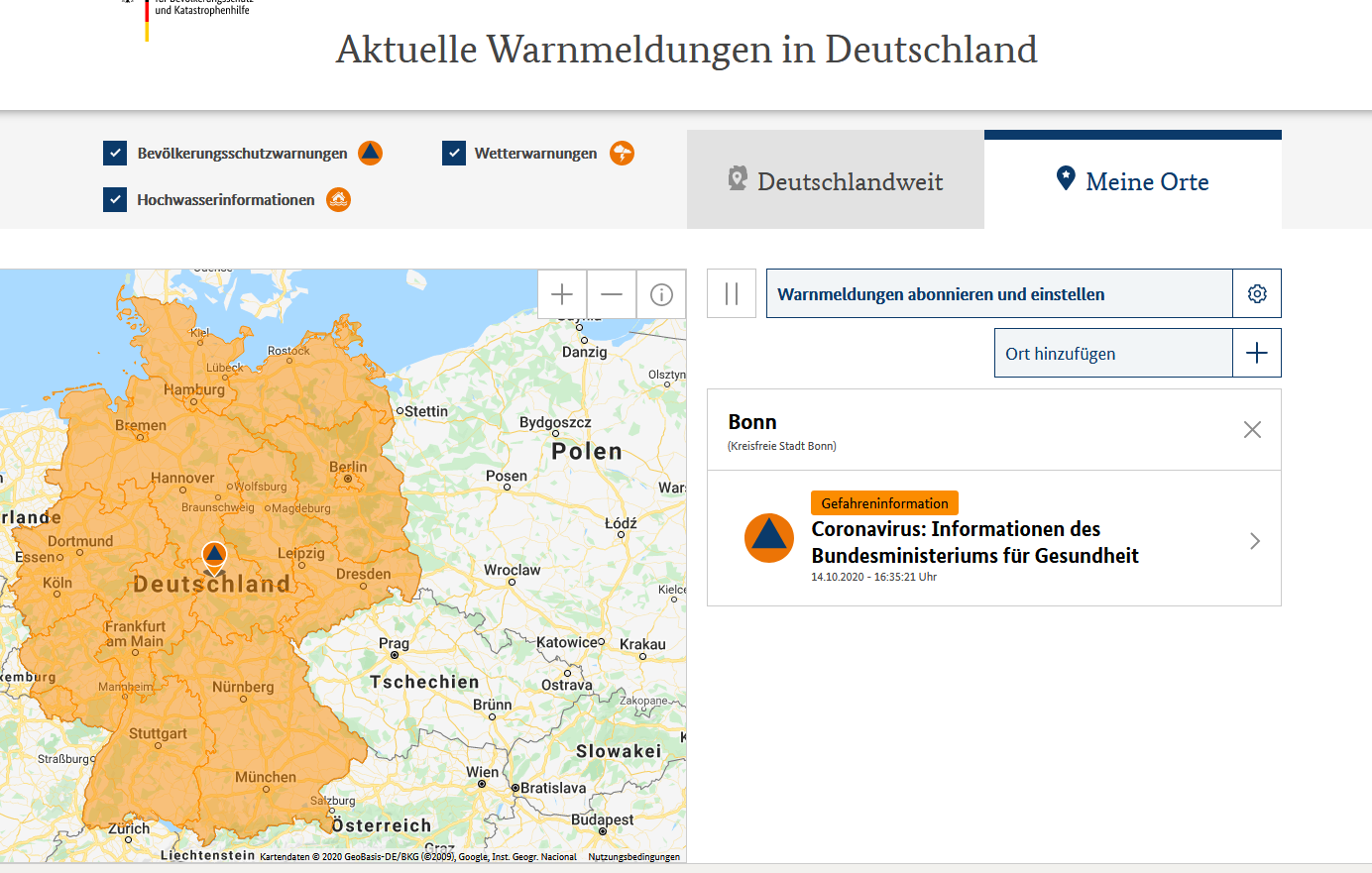Expand the Coronavirus warning details chevron
Image resolution: width=1372 pixels, height=873 pixels.
(x=1255, y=540)
